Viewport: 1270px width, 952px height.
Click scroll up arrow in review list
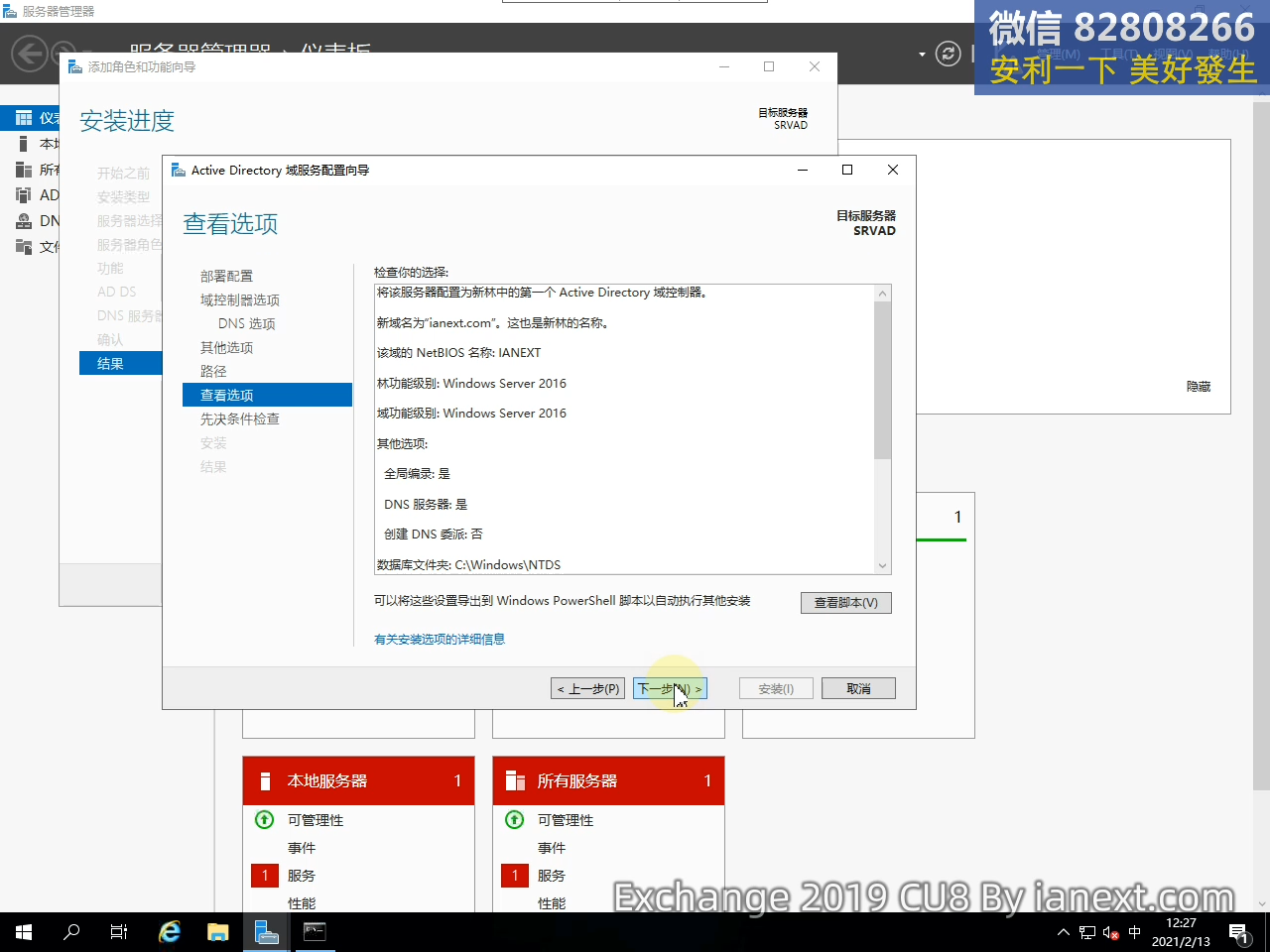[x=882, y=294]
